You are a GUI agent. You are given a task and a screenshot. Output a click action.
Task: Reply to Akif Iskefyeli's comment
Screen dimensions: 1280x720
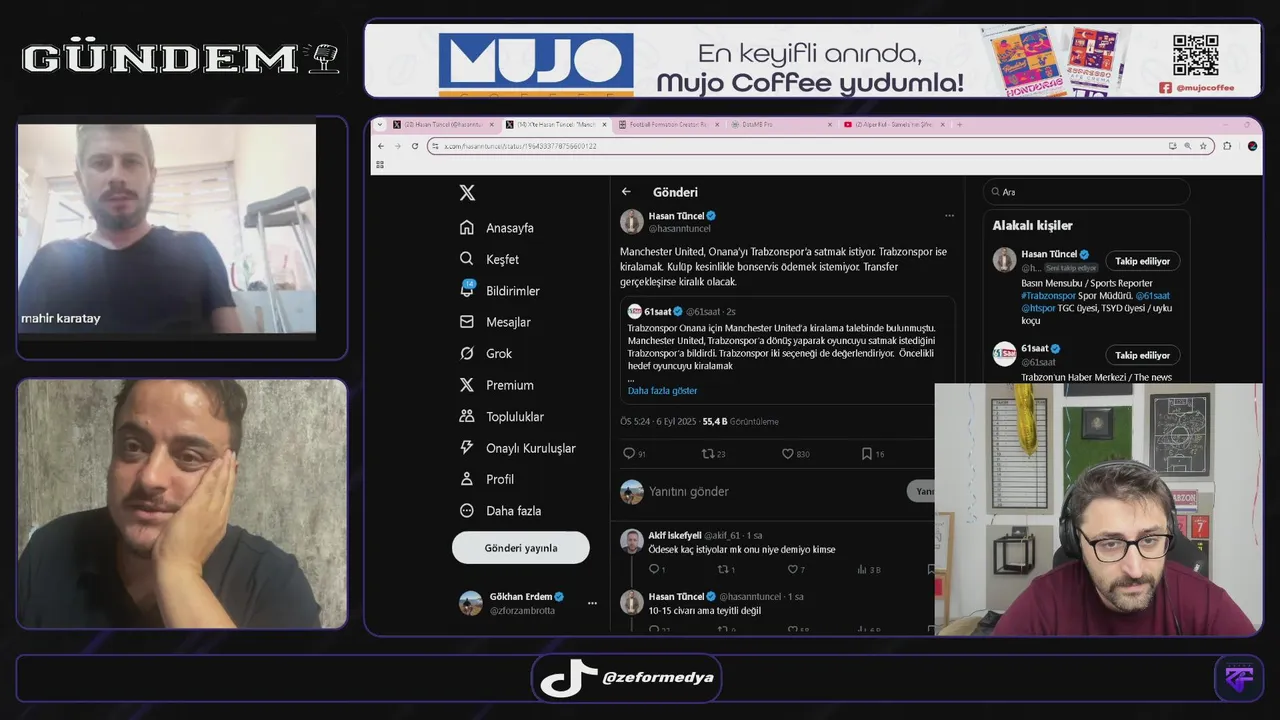653,569
